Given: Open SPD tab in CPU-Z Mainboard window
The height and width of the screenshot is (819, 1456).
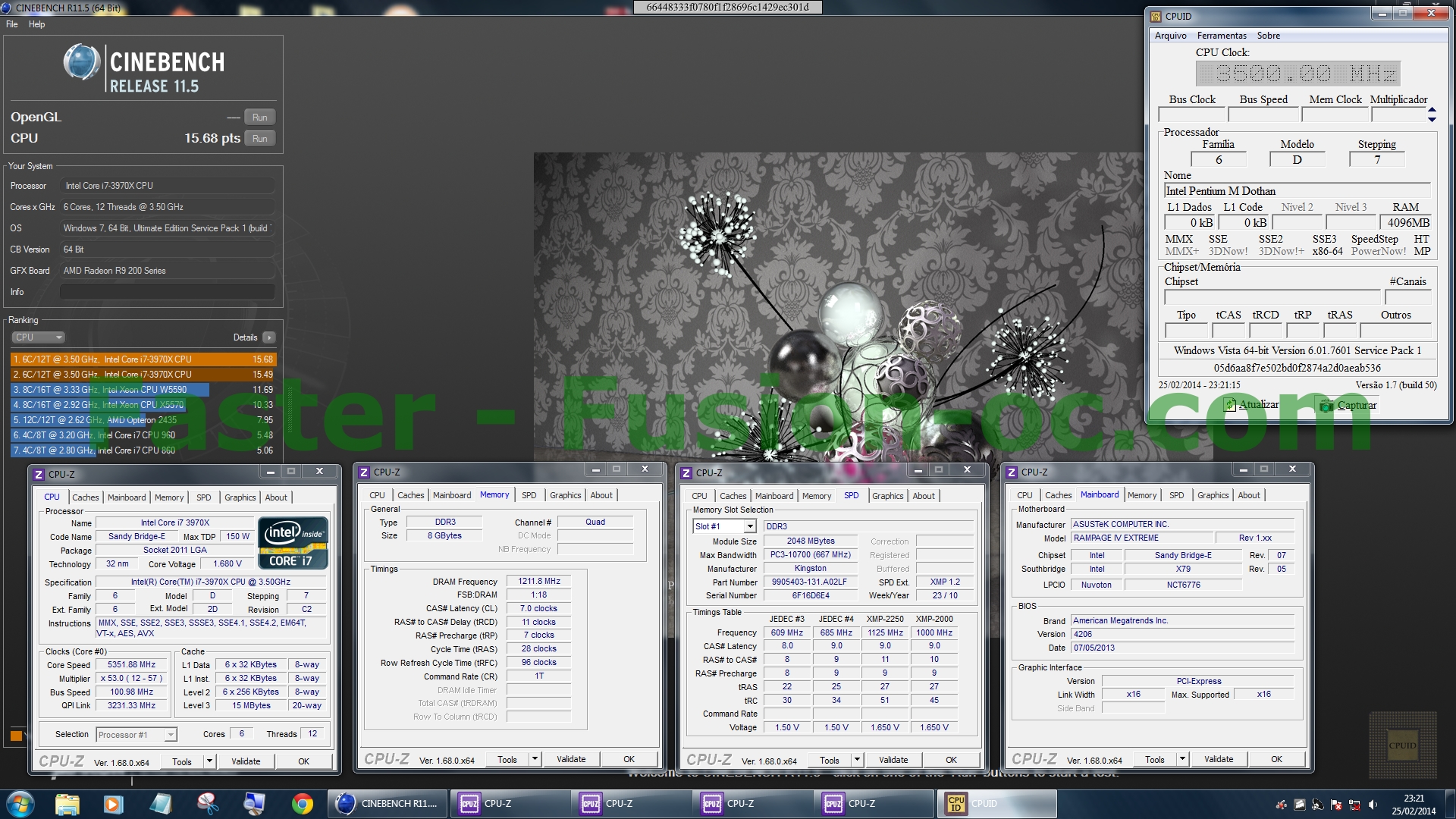Looking at the screenshot, I should [1177, 495].
